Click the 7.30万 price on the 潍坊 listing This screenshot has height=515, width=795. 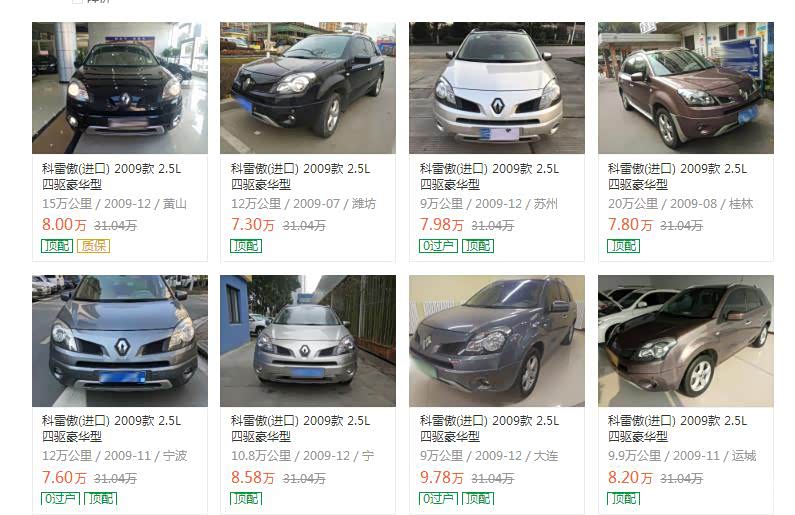tap(252, 225)
